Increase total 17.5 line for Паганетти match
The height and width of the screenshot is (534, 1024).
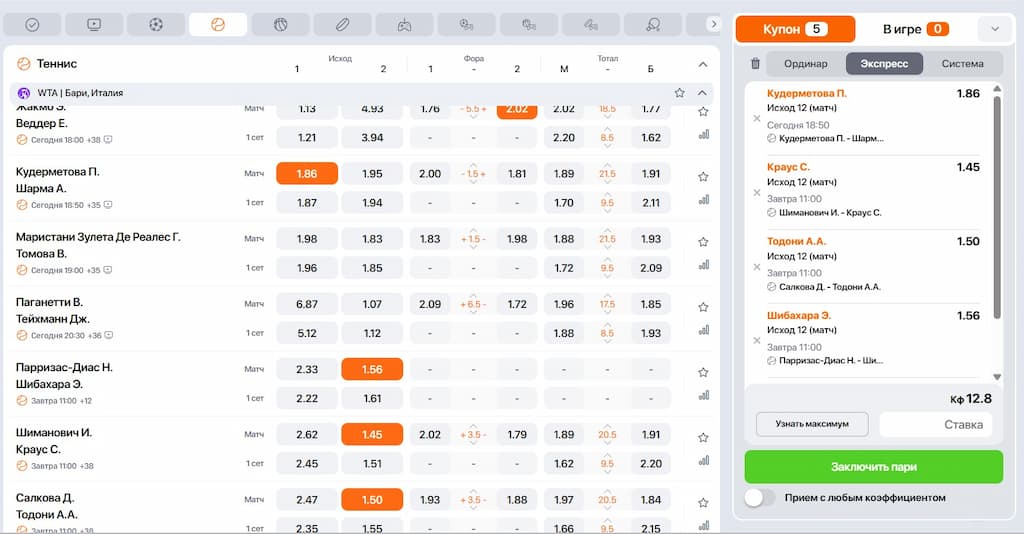pyautogui.click(x=607, y=296)
